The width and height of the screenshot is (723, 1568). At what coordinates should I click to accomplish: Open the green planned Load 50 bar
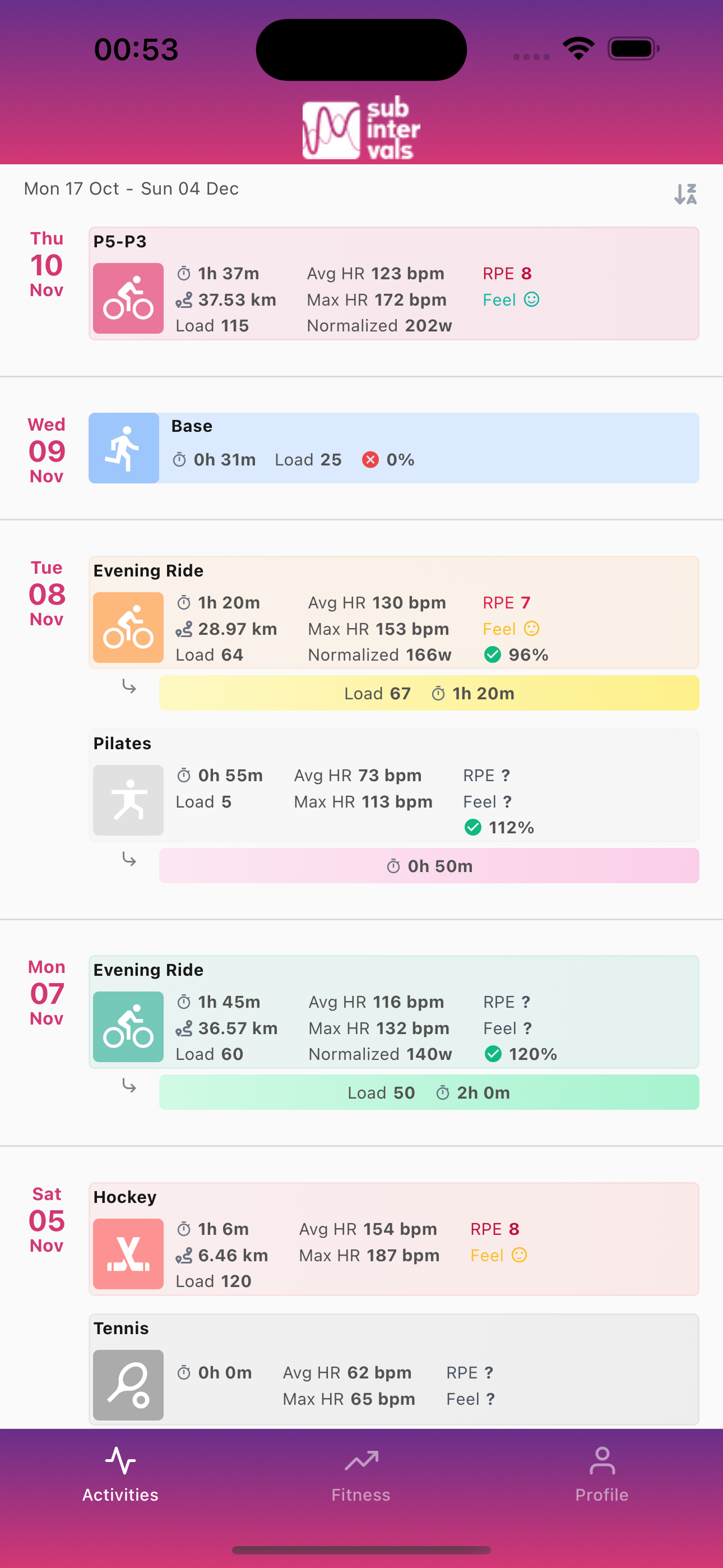pos(429,1092)
